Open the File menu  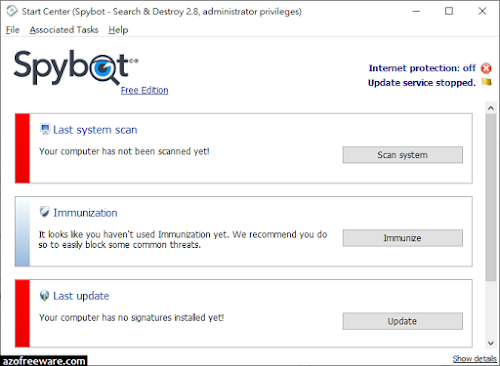coord(13,30)
